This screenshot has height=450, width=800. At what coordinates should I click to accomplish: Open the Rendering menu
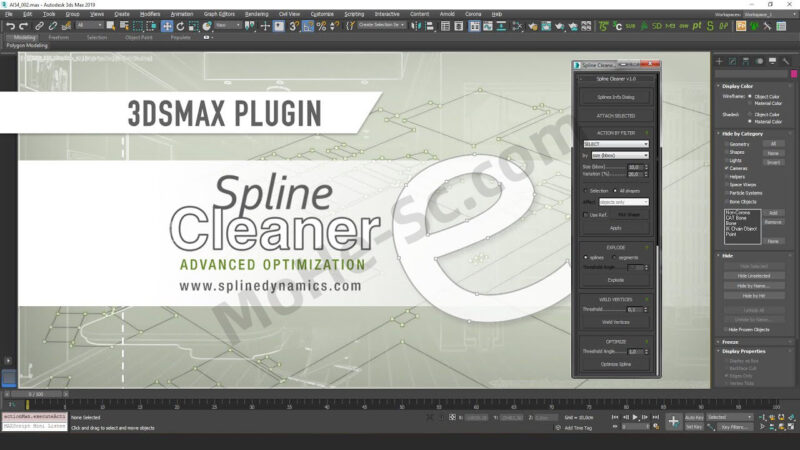click(257, 14)
